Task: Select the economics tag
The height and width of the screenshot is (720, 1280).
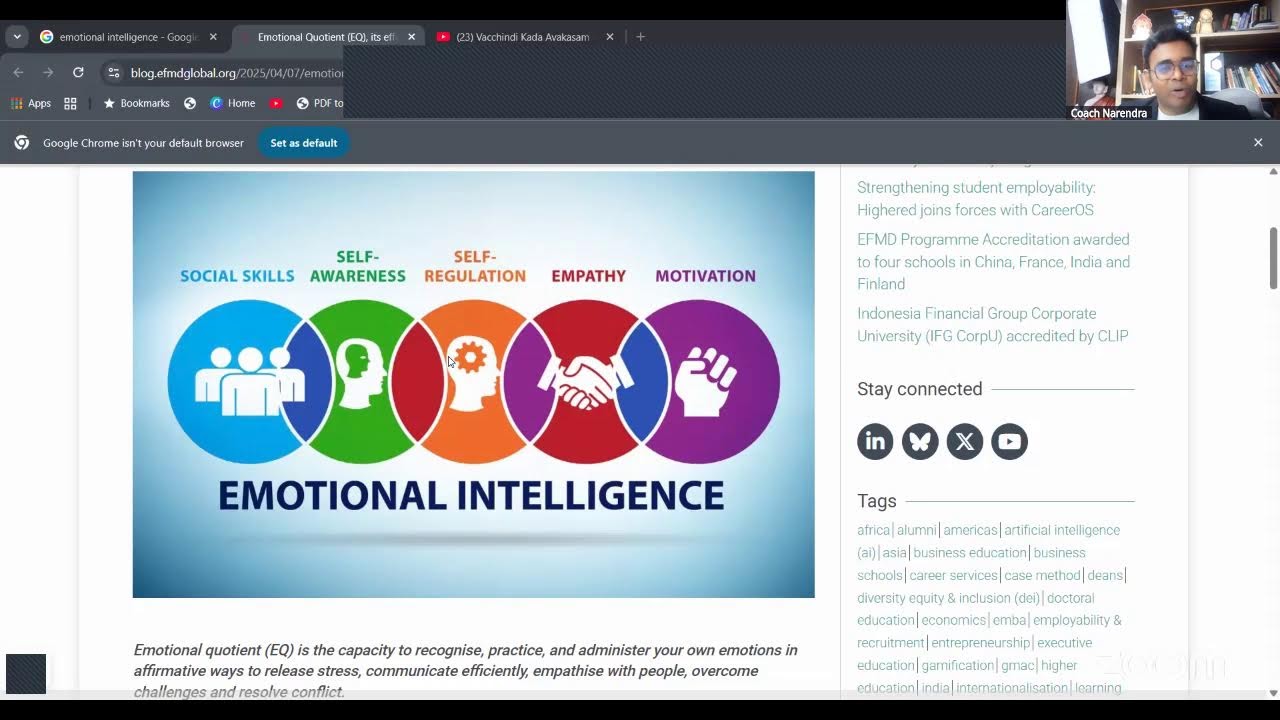Action: point(954,620)
